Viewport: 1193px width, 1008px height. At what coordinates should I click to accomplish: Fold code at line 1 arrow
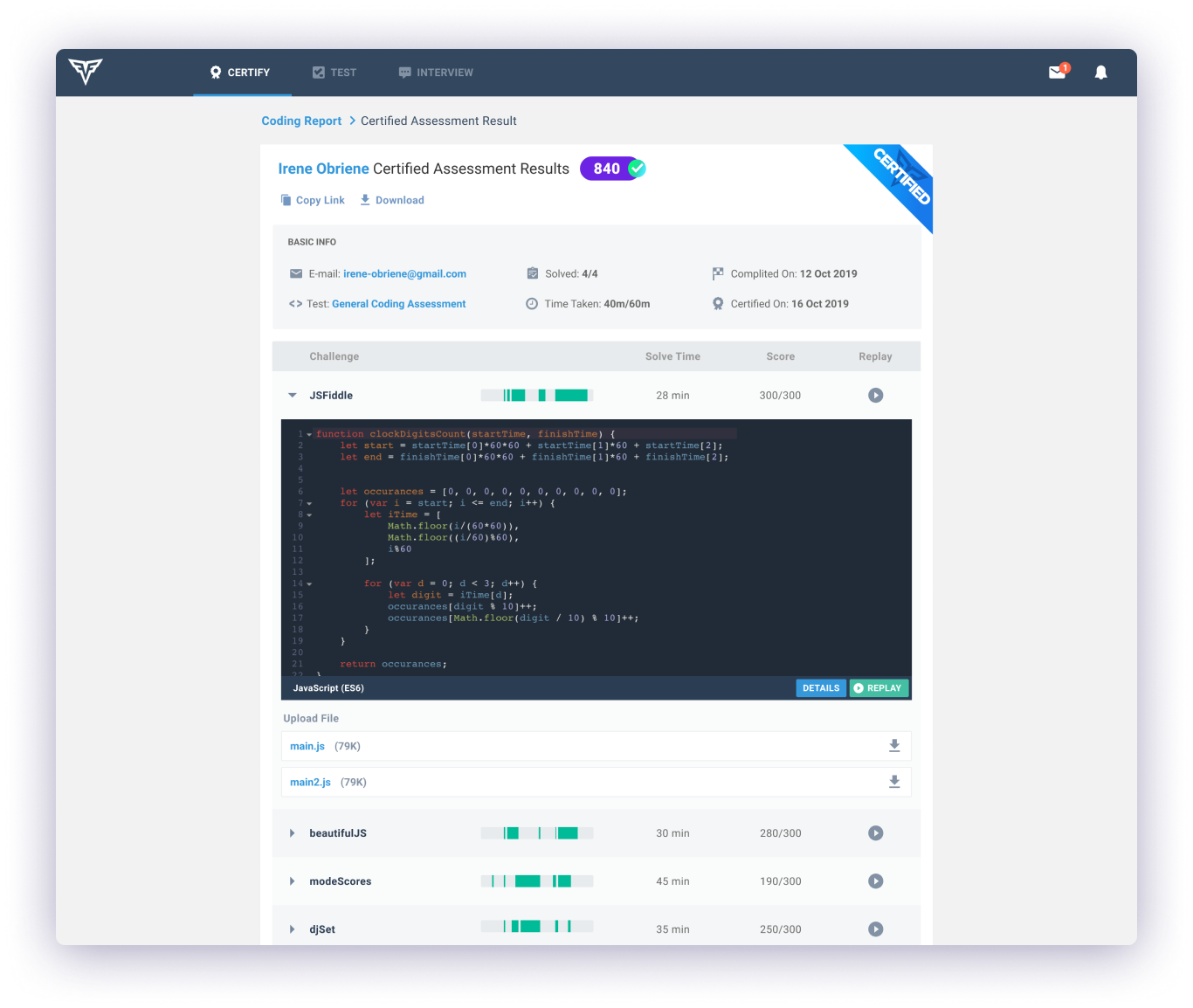[309, 434]
